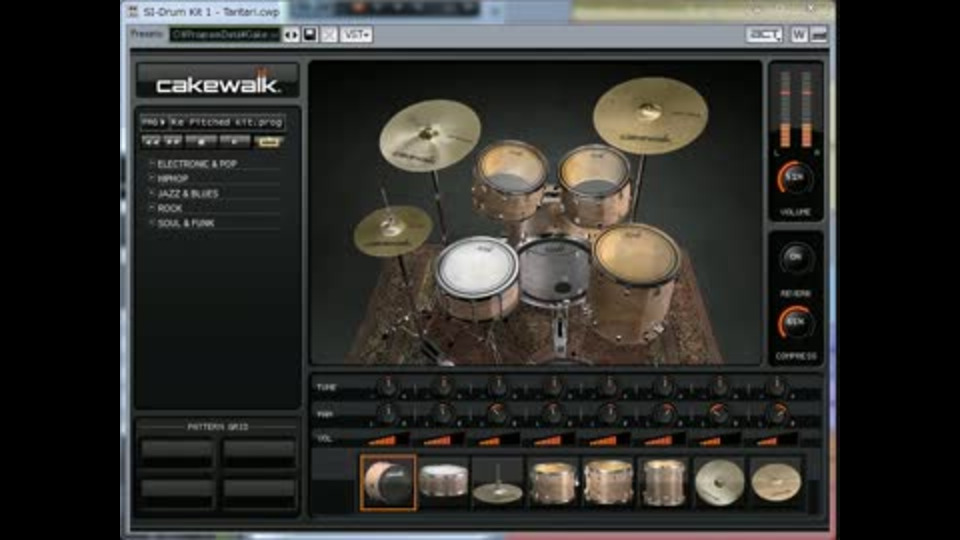Click the kick drum's TUNE knob

coord(387,386)
